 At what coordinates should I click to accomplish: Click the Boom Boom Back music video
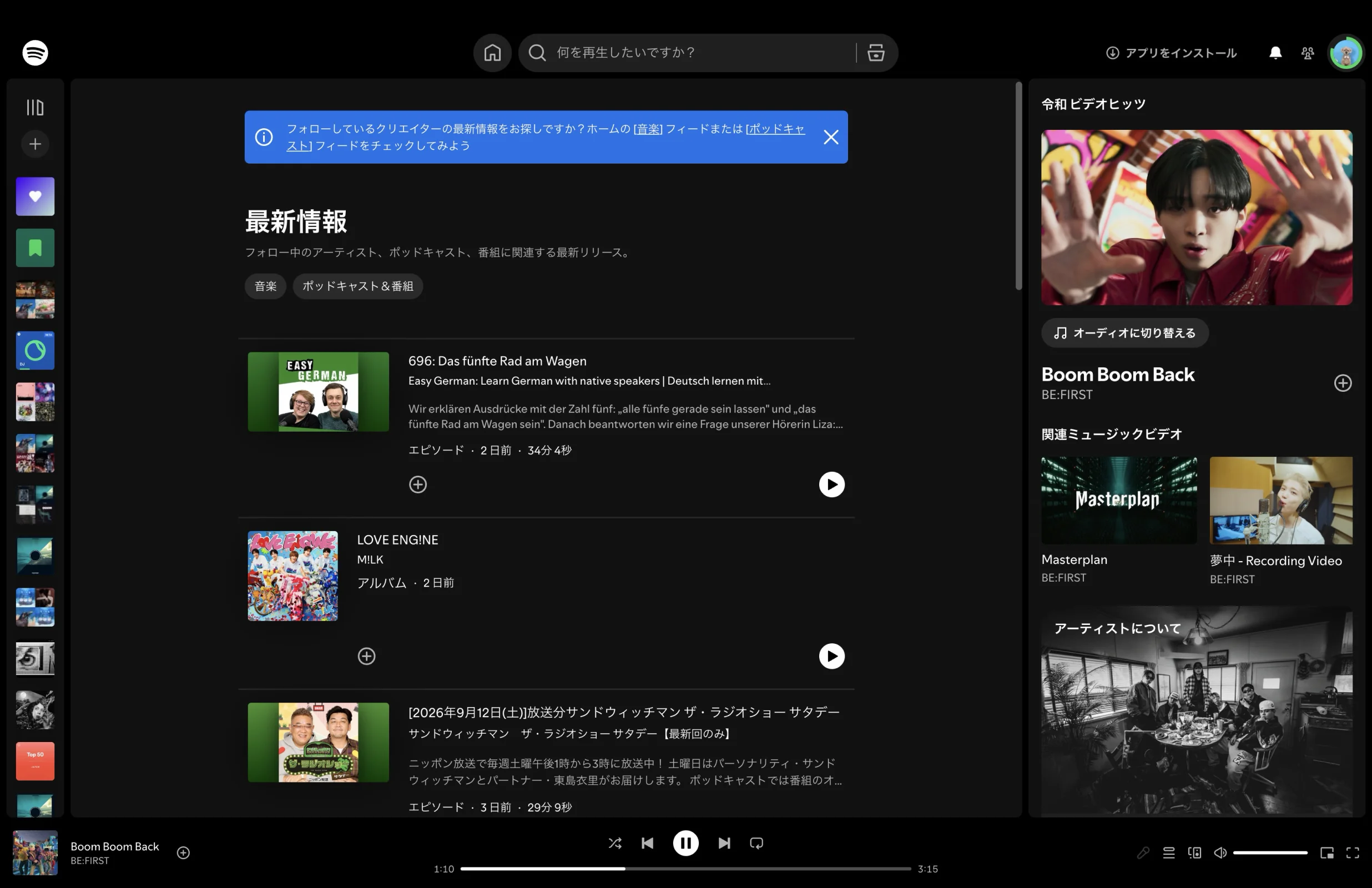1197,218
